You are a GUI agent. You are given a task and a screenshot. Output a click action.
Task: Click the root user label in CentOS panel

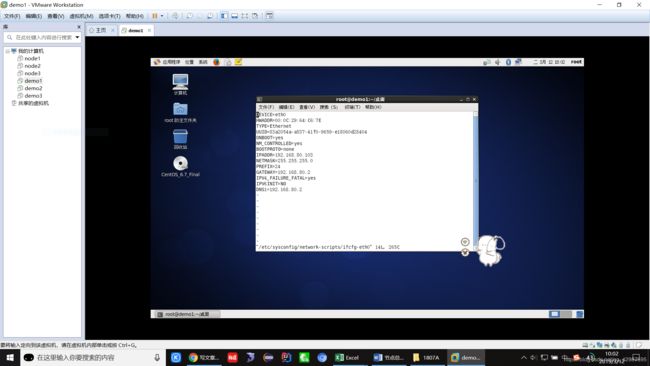(x=576, y=62)
